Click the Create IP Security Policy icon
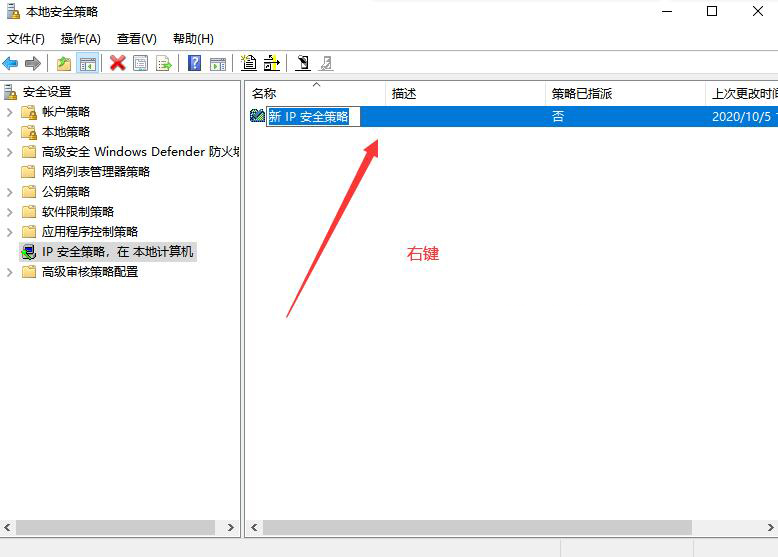778x557 pixels. [249, 63]
